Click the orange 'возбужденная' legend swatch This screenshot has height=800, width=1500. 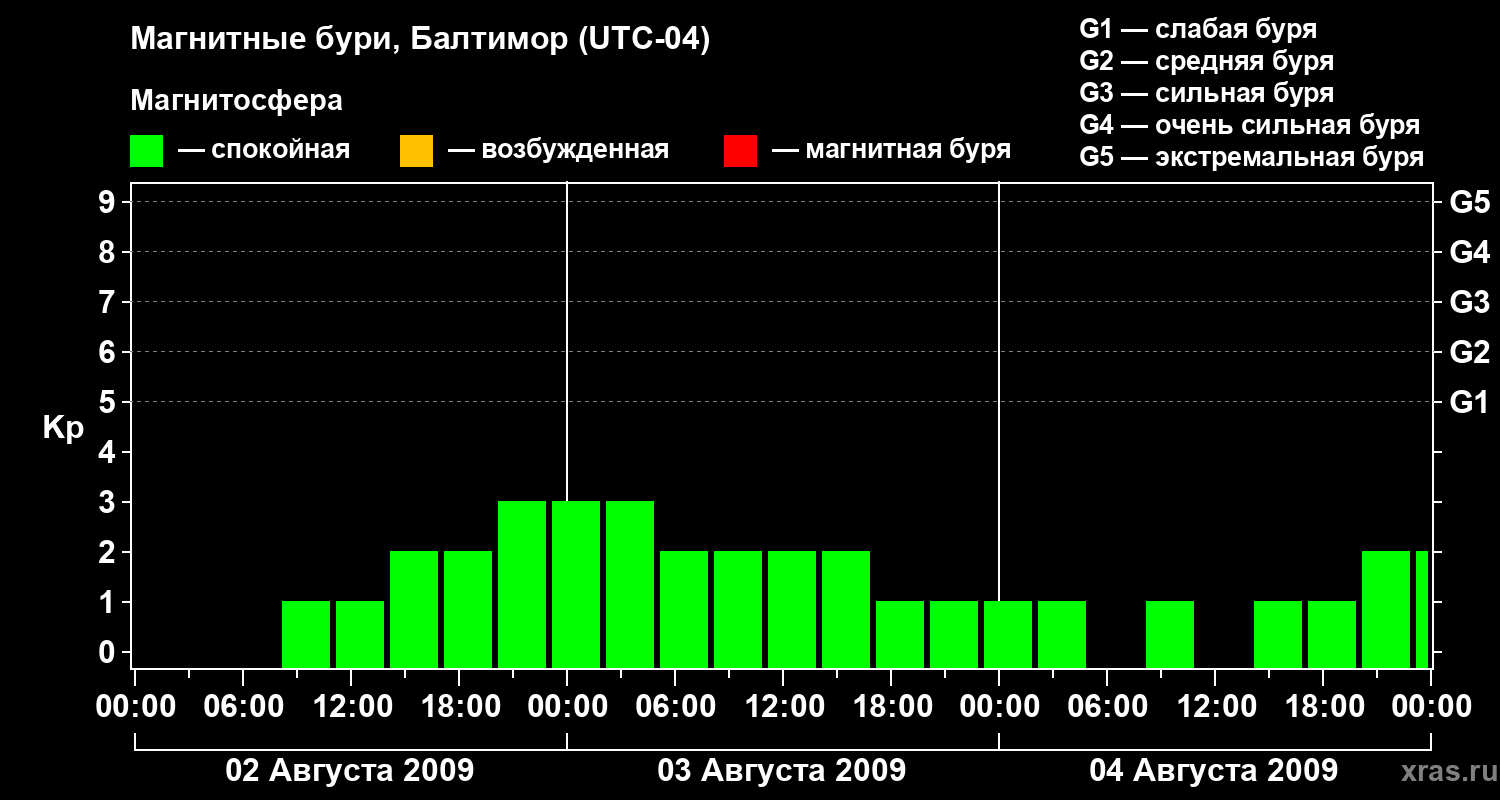click(x=416, y=151)
